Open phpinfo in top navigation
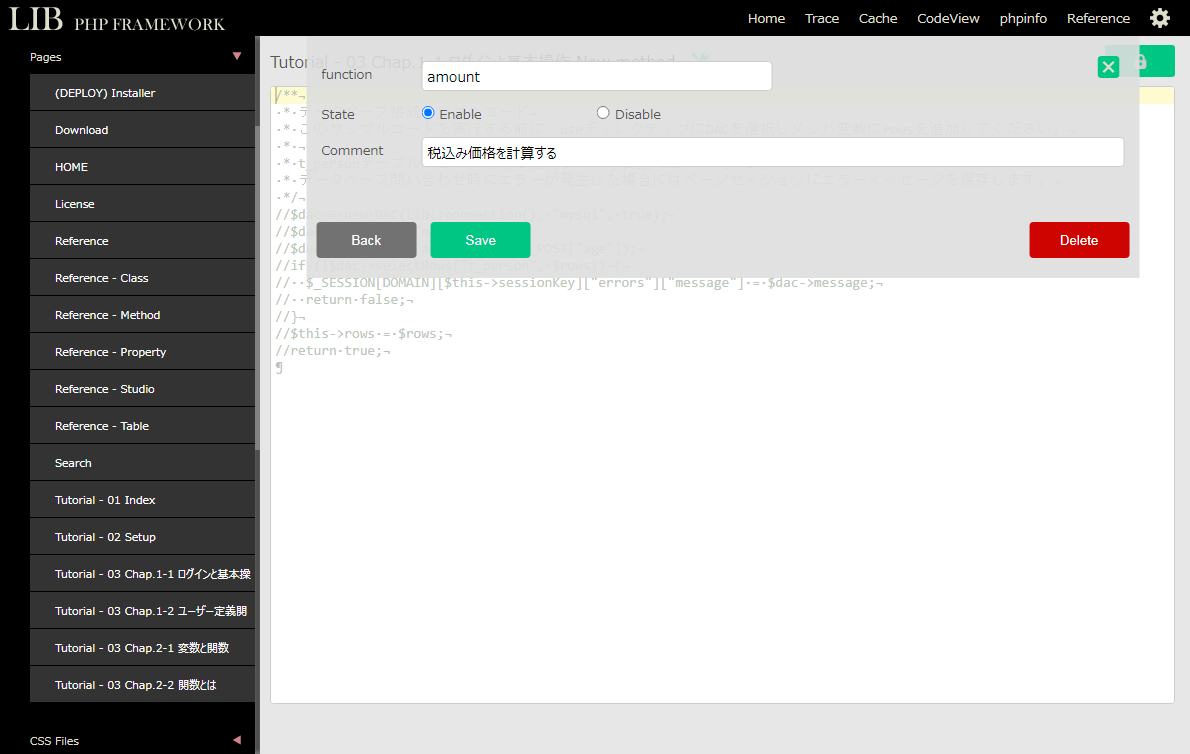Image resolution: width=1190 pixels, height=754 pixels. (1023, 18)
